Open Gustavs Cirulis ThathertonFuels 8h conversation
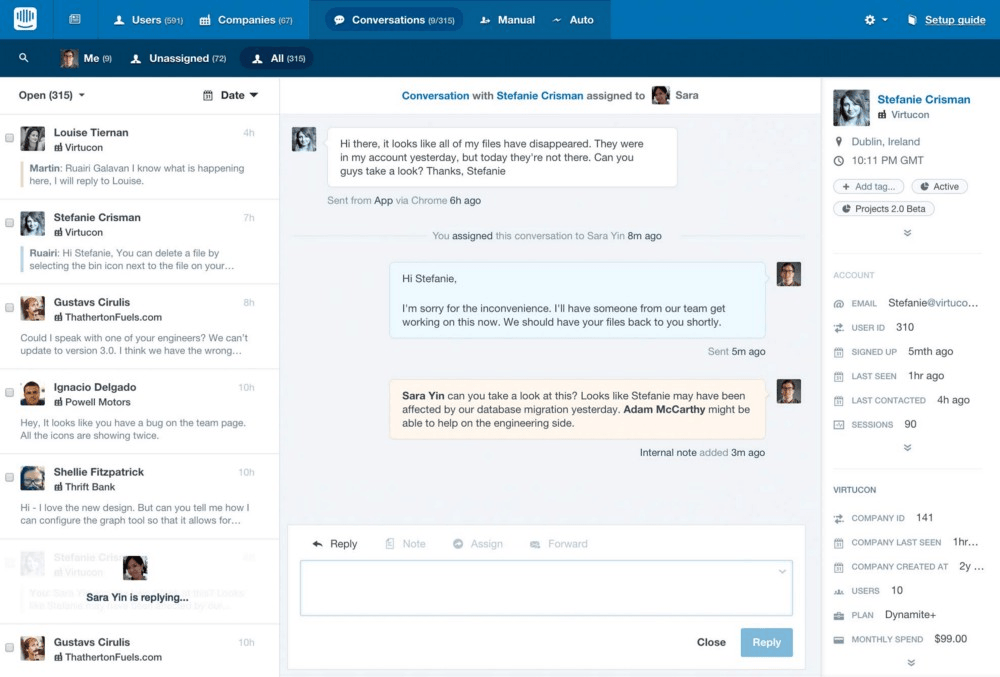 (x=140, y=326)
